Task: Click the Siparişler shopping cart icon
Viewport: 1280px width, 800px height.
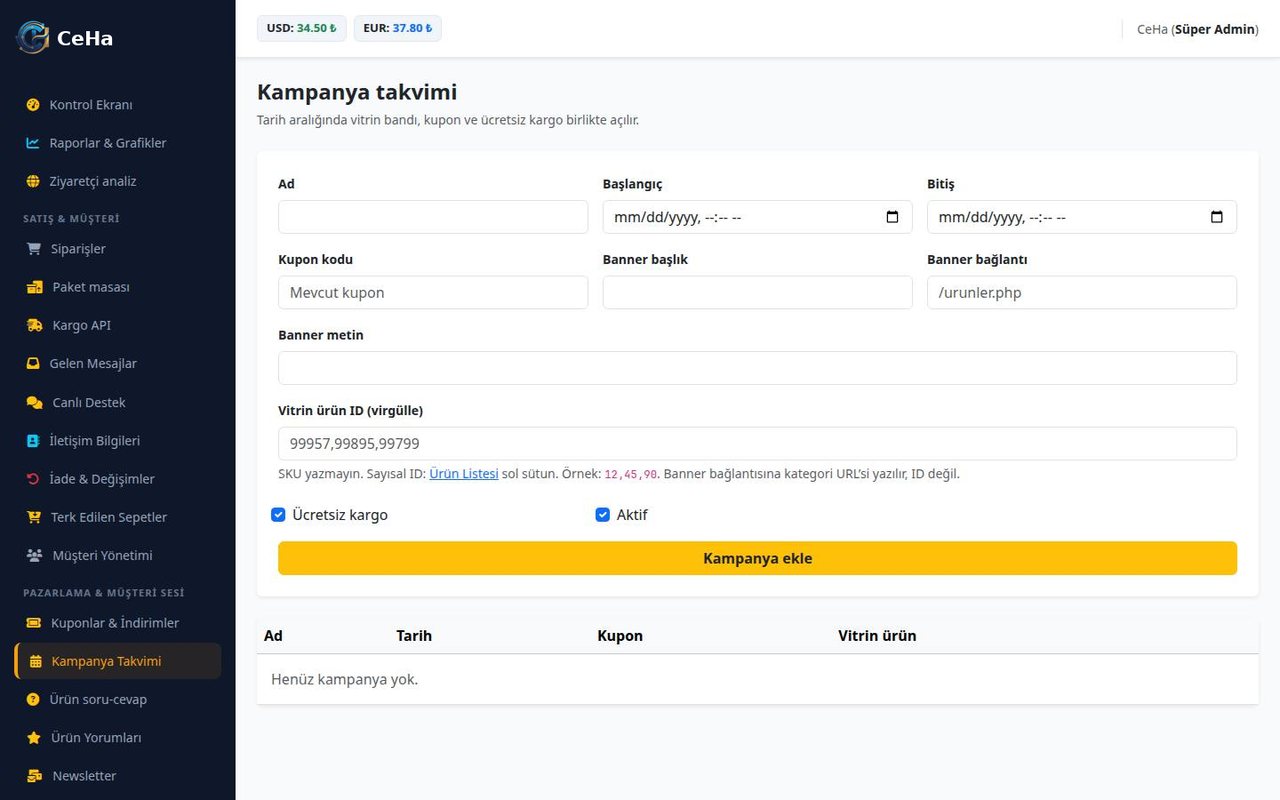Action: (34, 249)
